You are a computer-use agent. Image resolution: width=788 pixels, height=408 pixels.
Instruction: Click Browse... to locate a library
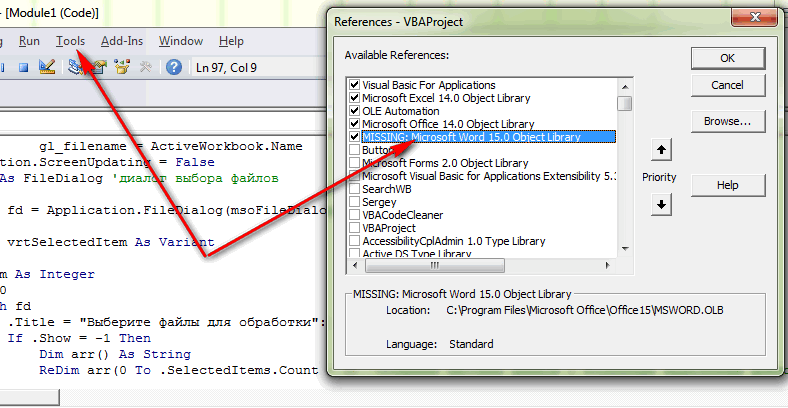728,122
